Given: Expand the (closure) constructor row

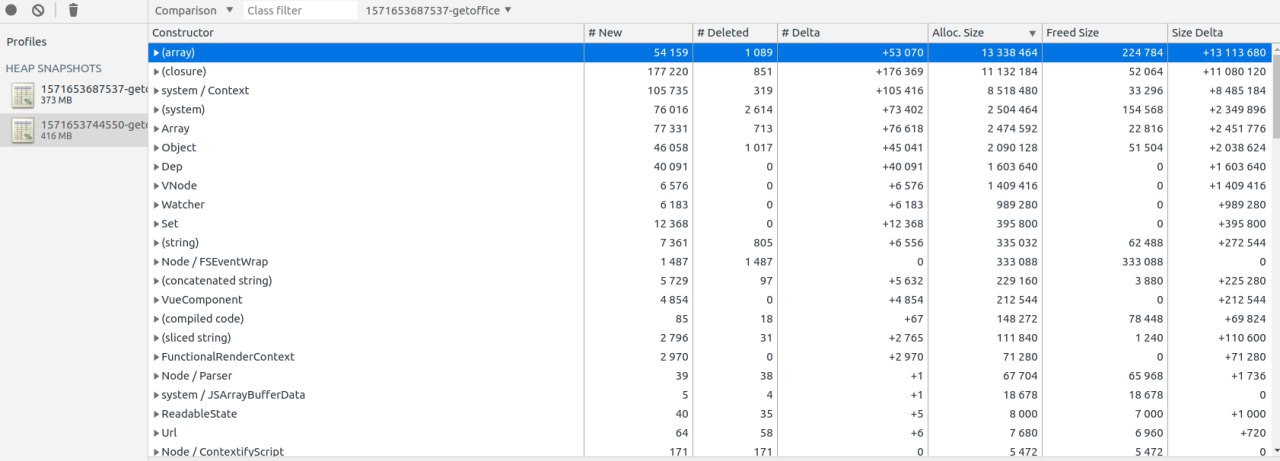Looking at the screenshot, I should coord(156,71).
